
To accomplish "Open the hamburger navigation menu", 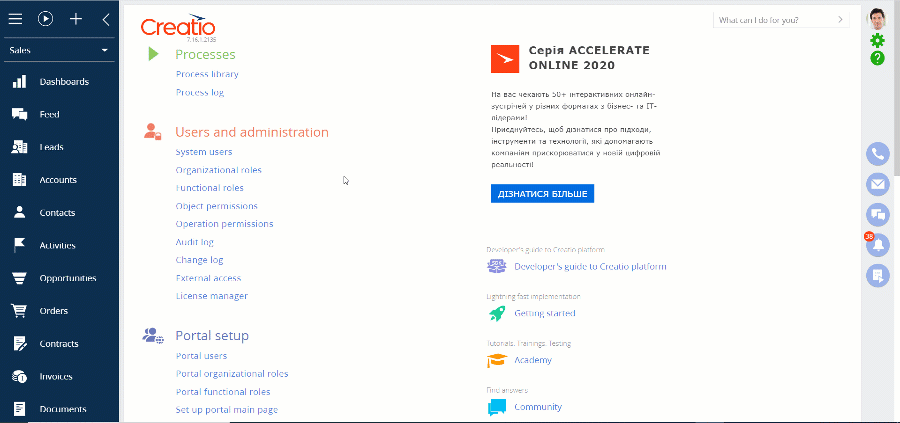I will point(15,19).
